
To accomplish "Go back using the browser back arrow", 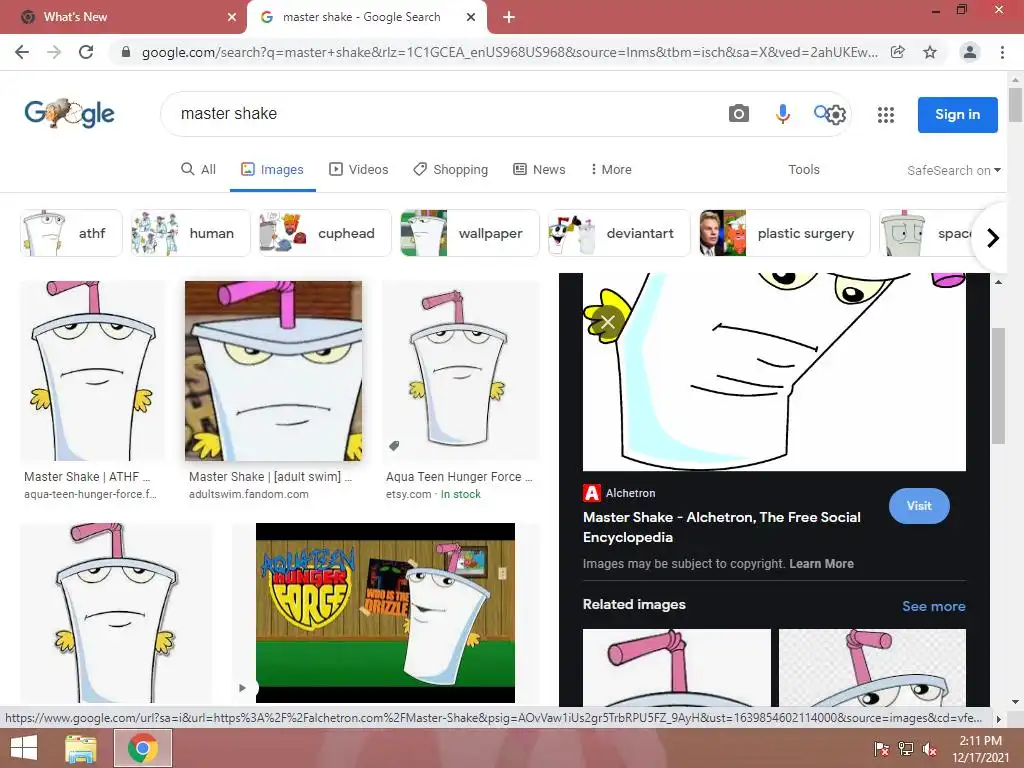I will 22,52.
